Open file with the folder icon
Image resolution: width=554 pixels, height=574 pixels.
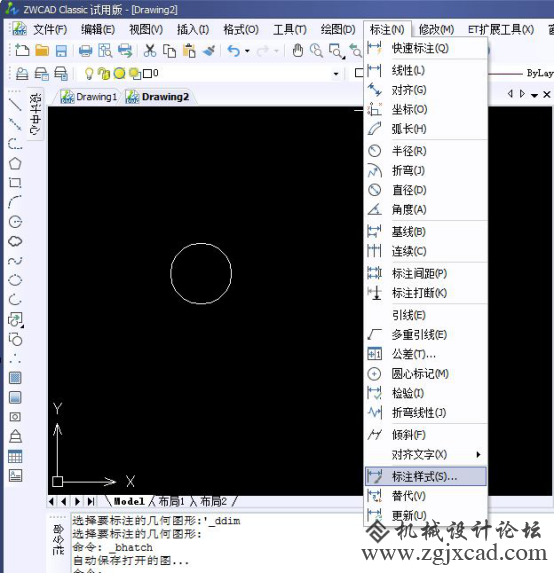click(x=42, y=50)
